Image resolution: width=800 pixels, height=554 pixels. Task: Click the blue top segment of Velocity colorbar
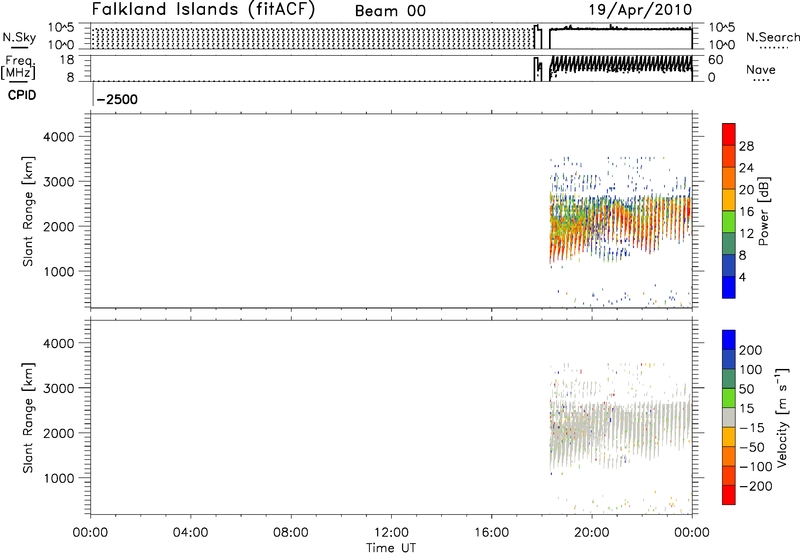point(729,340)
